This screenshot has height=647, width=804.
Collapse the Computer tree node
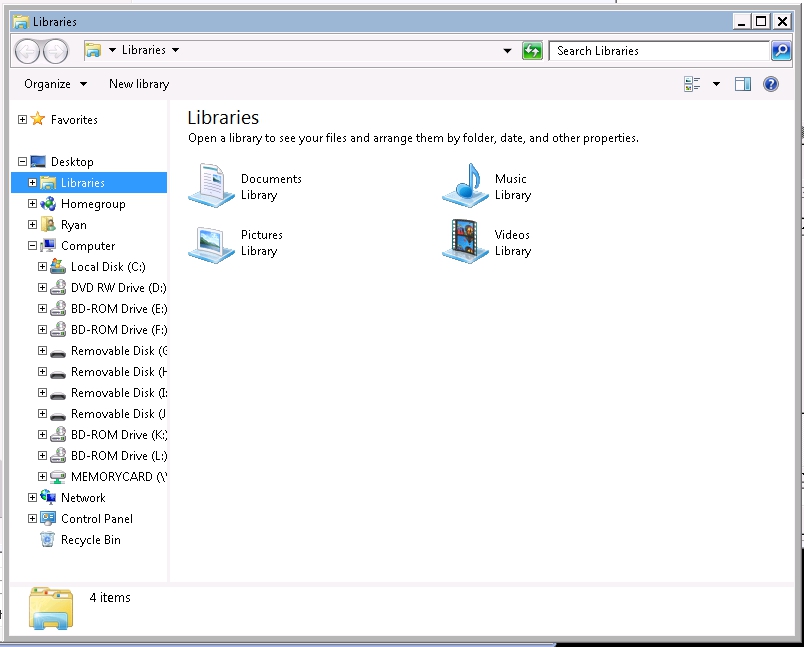click(x=33, y=246)
